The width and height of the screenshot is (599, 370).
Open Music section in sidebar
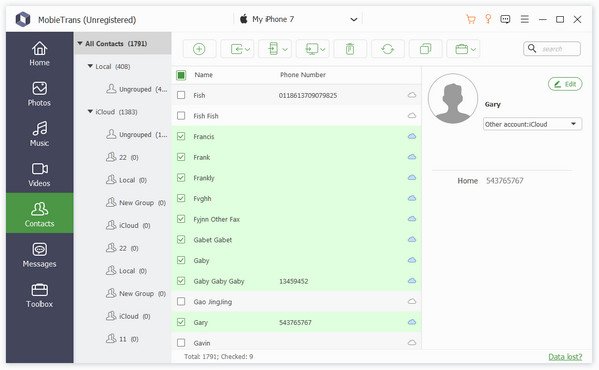coord(40,134)
